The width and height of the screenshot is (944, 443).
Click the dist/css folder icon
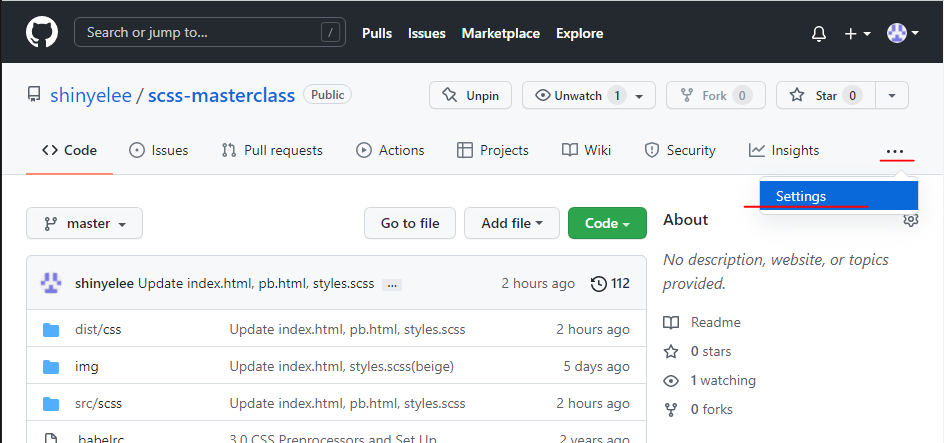pos(51,330)
